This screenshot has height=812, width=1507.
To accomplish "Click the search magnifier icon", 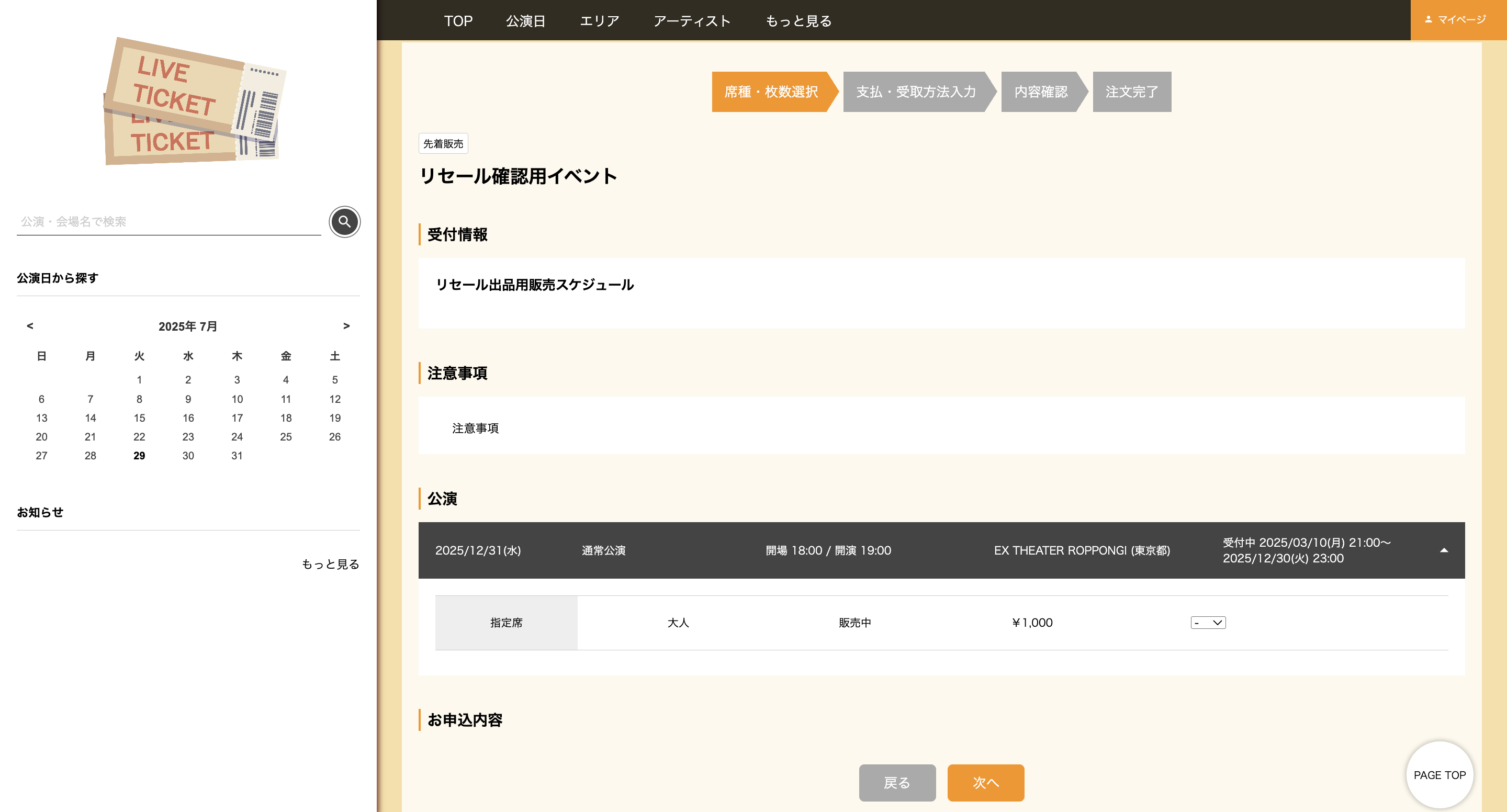I will 345,222.
